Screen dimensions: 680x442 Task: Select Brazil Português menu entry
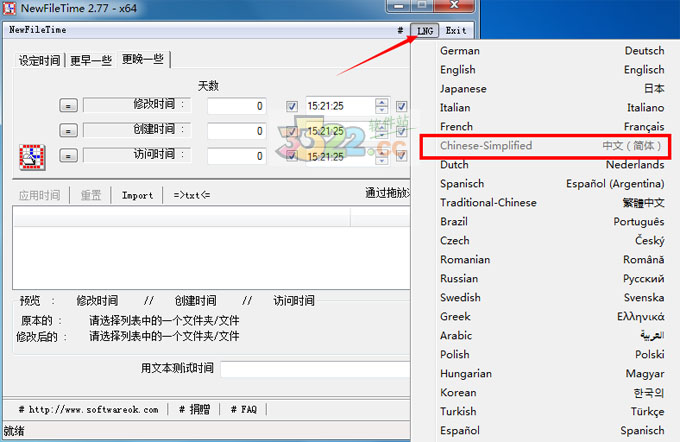click(x=552, y=222)
